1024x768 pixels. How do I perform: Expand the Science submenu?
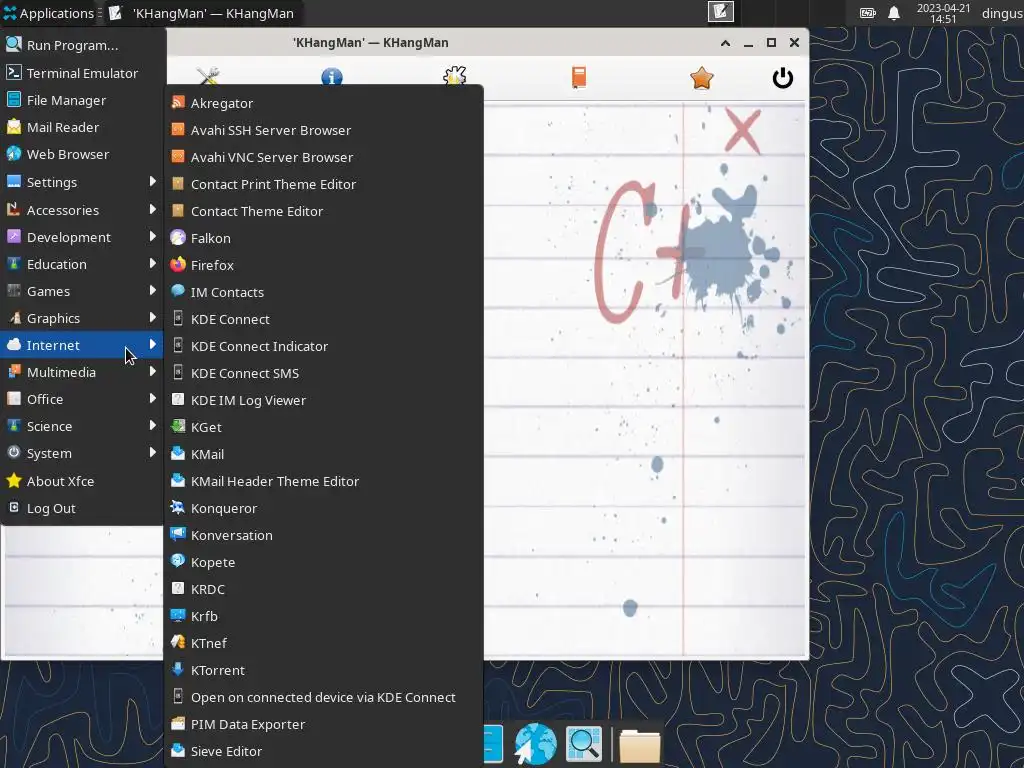(x=82, y=426)
